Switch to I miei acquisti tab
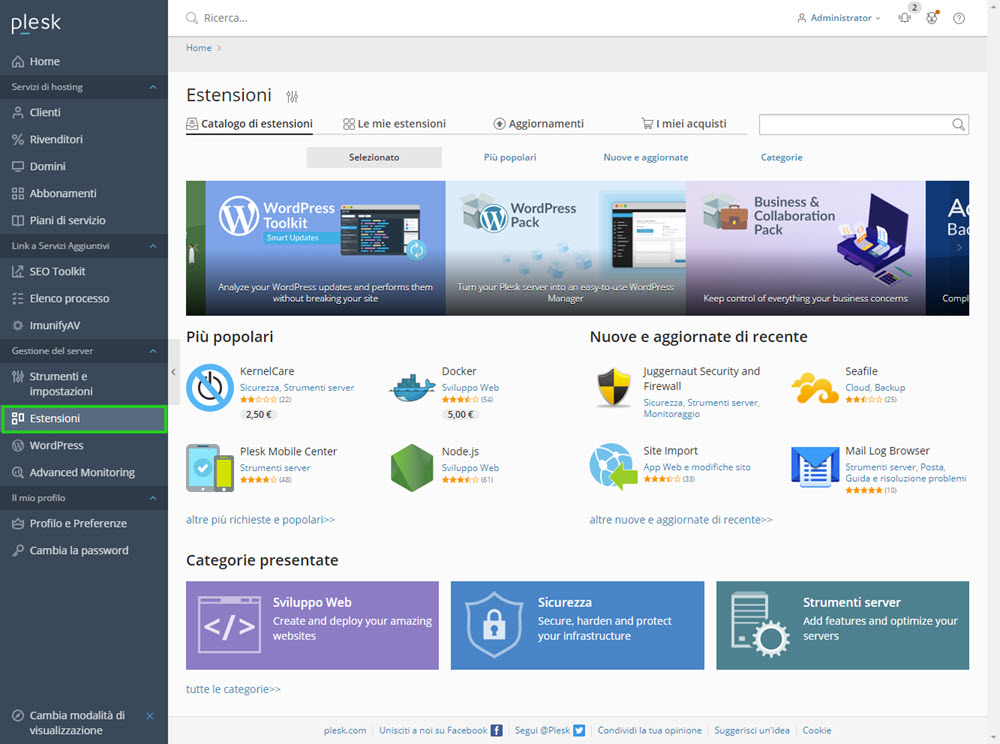The height and width of the screenshot is (744, 1000). click(x=684, y=124)
